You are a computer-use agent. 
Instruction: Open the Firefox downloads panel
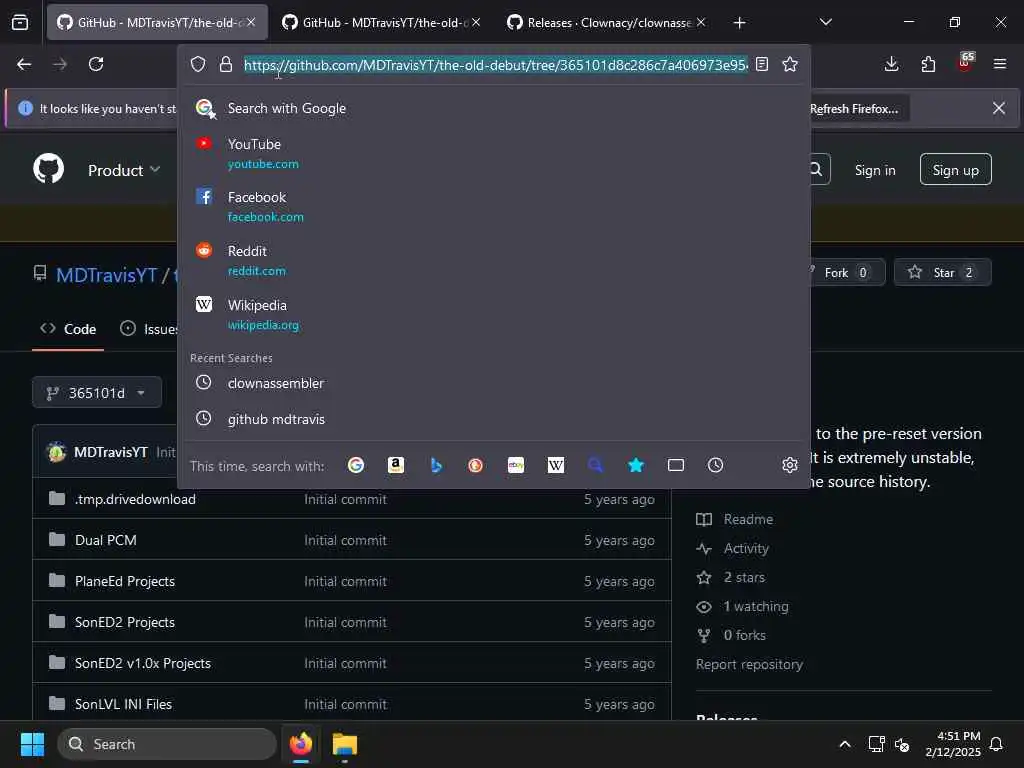tap(891, 64)
